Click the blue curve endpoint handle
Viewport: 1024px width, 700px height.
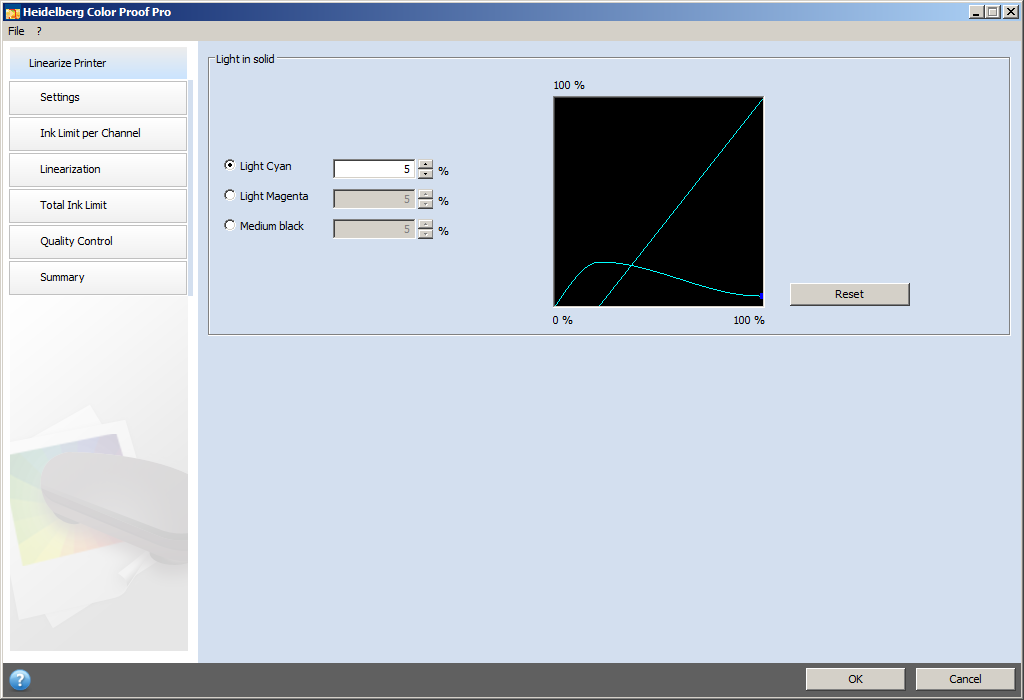click(x=761, y=296)
